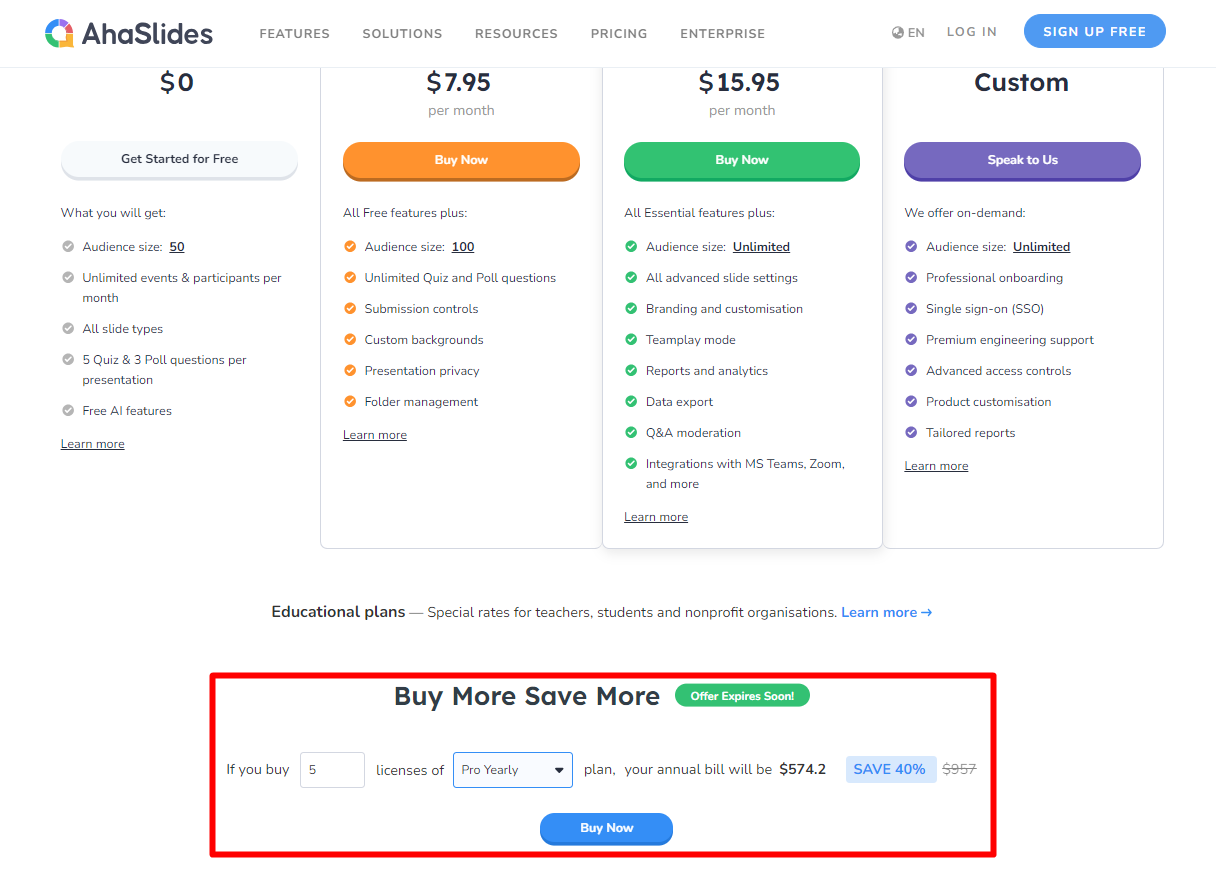Viewport: 1216px width, 873px height.
Task: Open the Pro Yearly plan dropdown
Action: [513, 770]
